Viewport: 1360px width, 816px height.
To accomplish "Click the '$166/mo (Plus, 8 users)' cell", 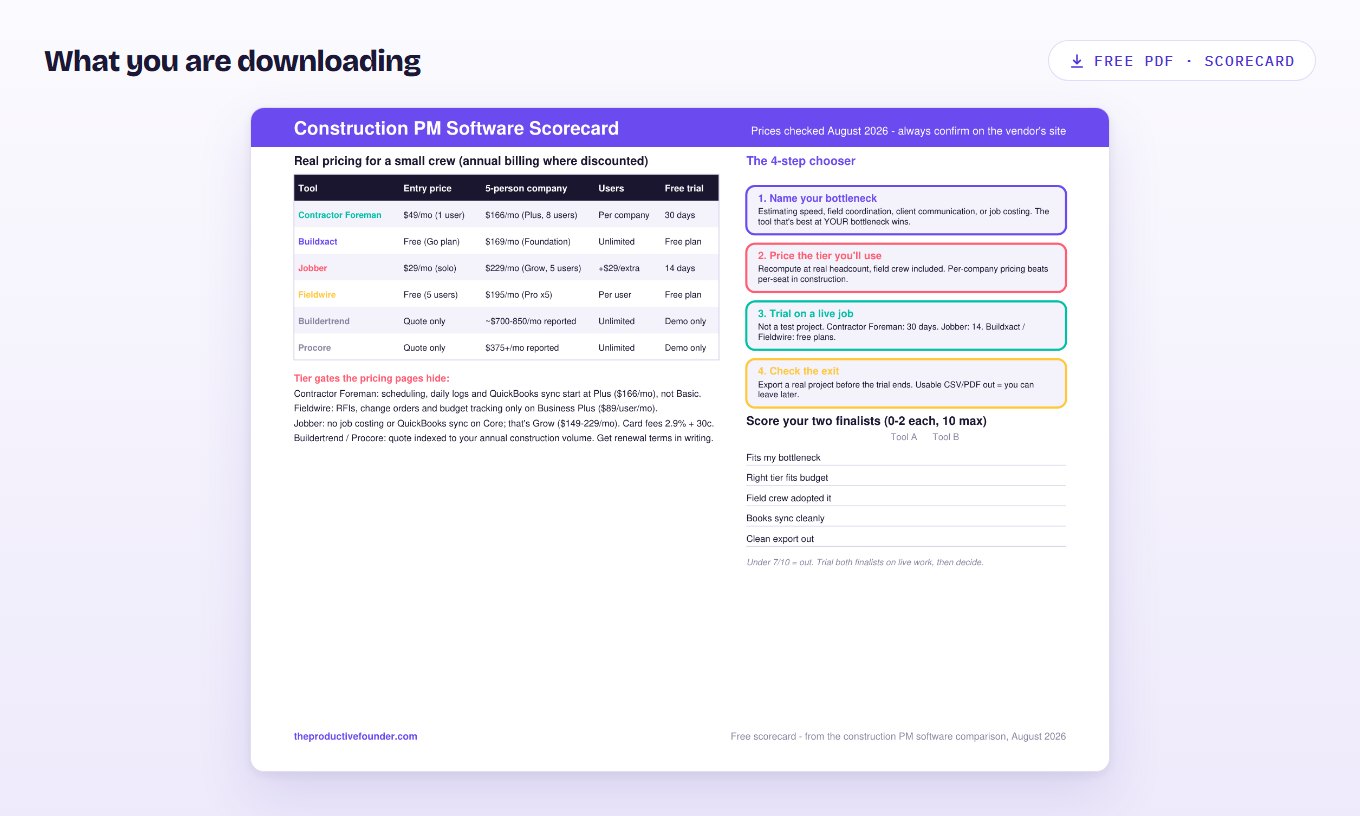I will 531,215.
